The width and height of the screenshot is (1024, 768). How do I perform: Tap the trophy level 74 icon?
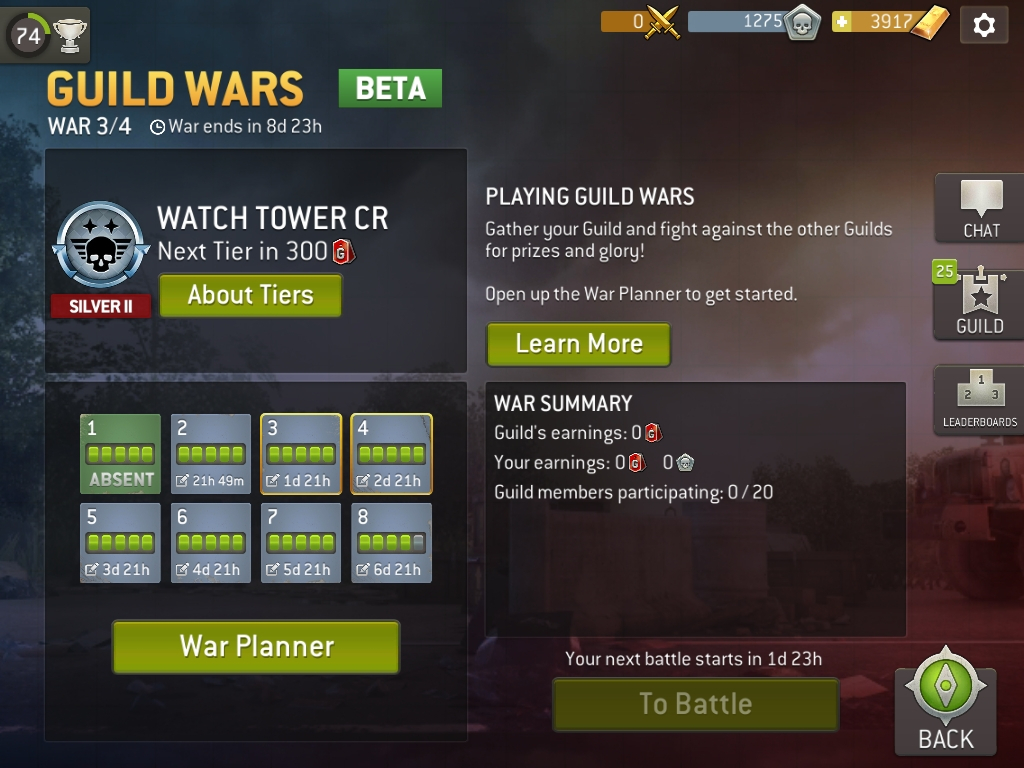(x=44, y=34)
